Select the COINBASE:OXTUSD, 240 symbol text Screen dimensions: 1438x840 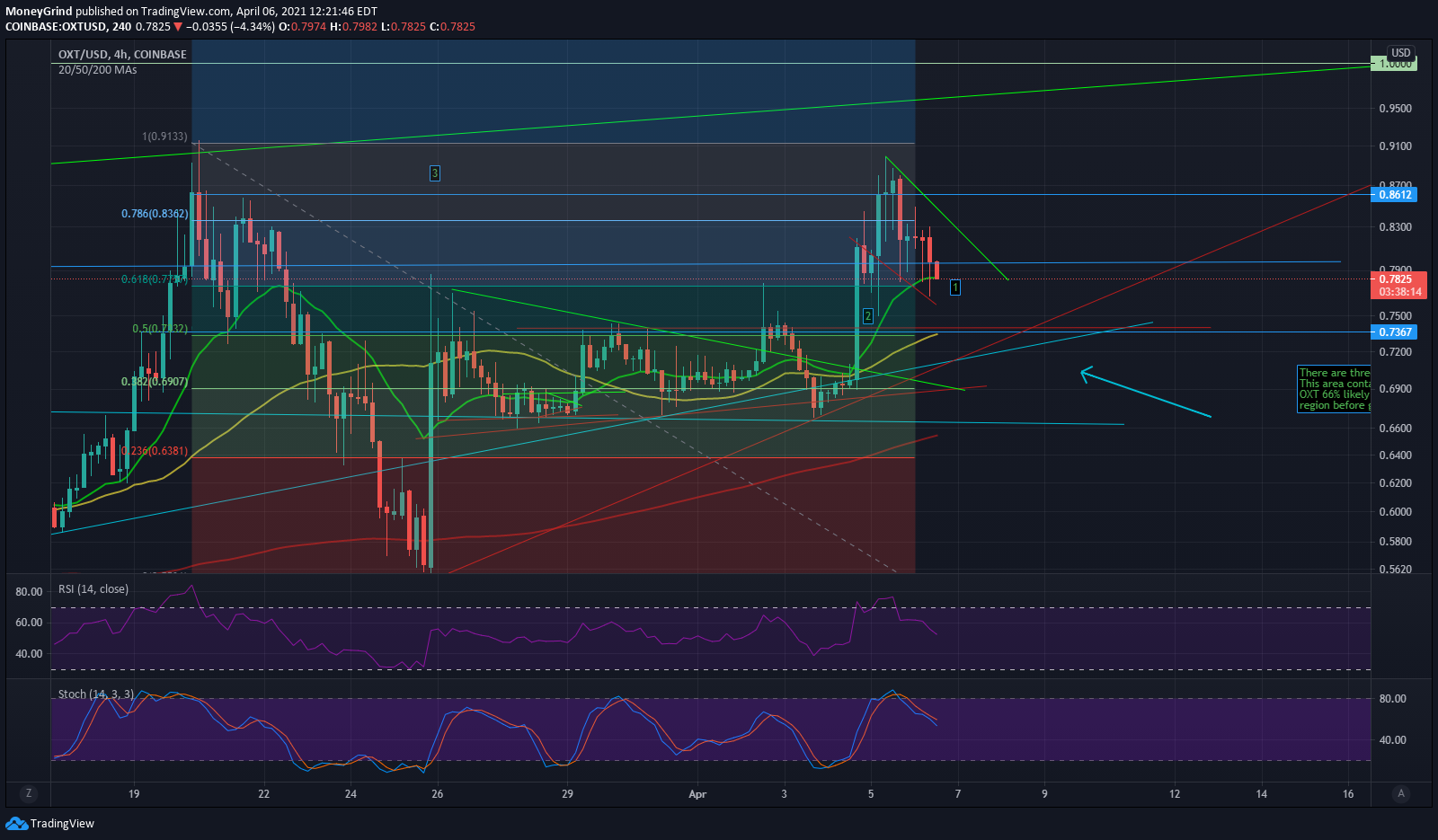[68, 26]
